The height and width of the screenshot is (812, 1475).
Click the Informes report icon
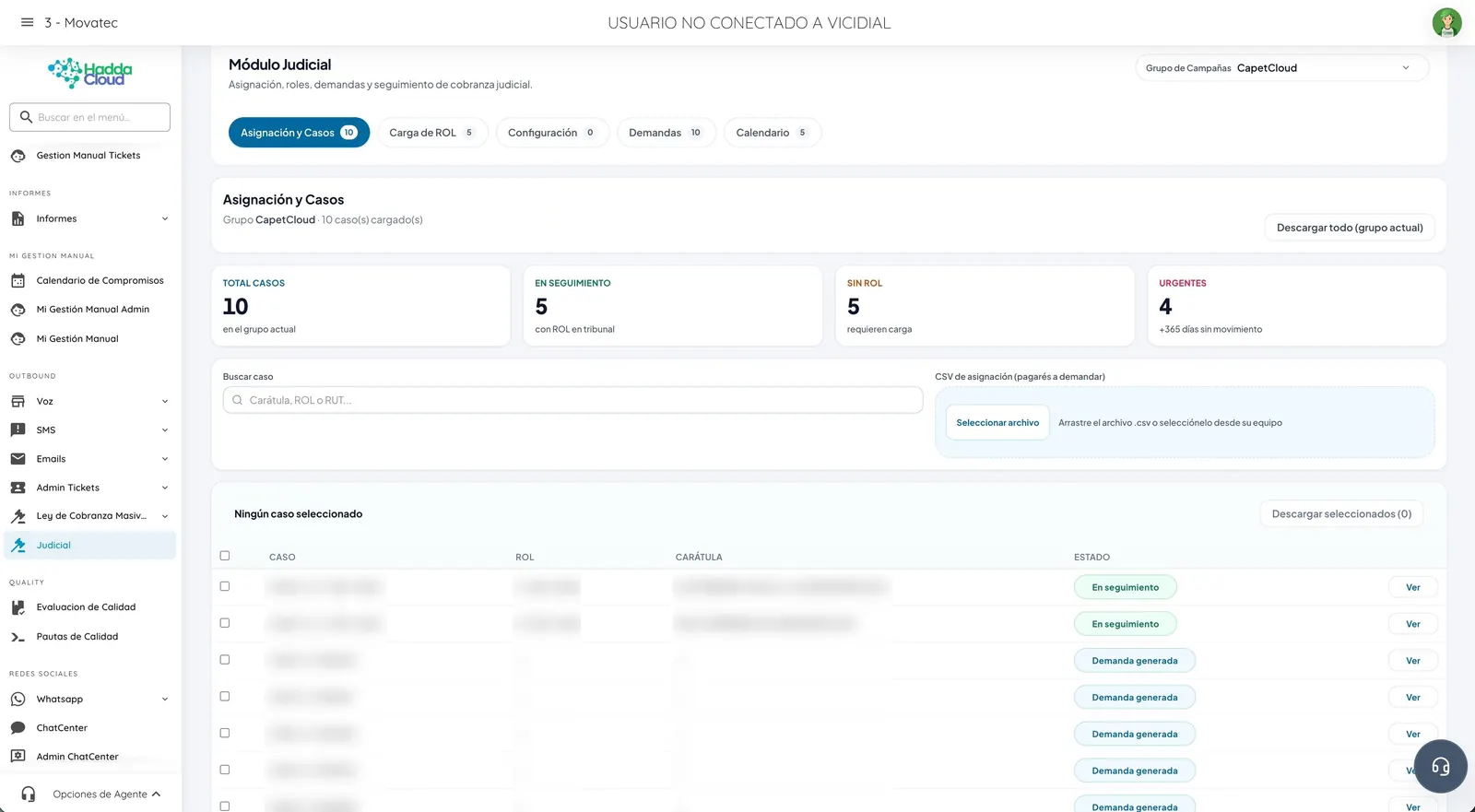pos(18,218)
